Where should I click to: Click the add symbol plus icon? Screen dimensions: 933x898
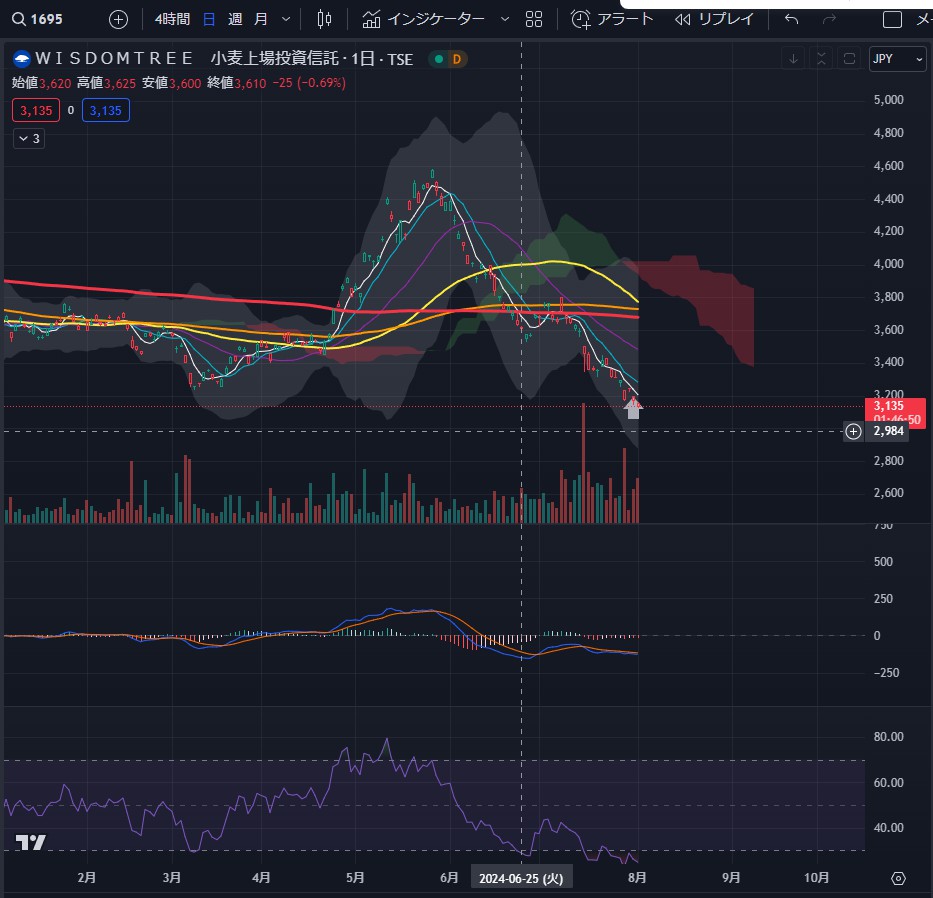118,20
